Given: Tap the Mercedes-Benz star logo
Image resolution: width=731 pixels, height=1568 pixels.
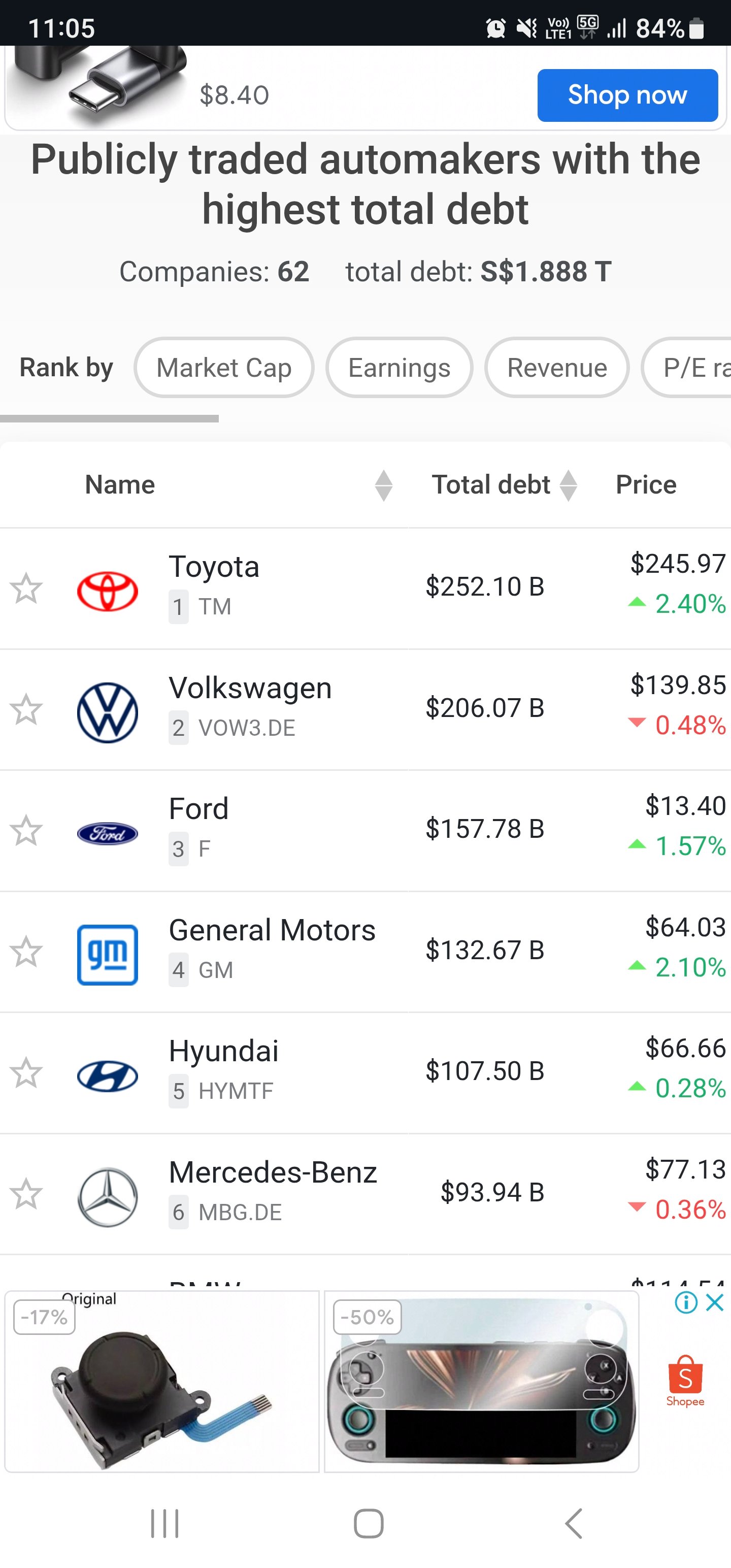Looking at the screenshot, I should (108, 1197).
